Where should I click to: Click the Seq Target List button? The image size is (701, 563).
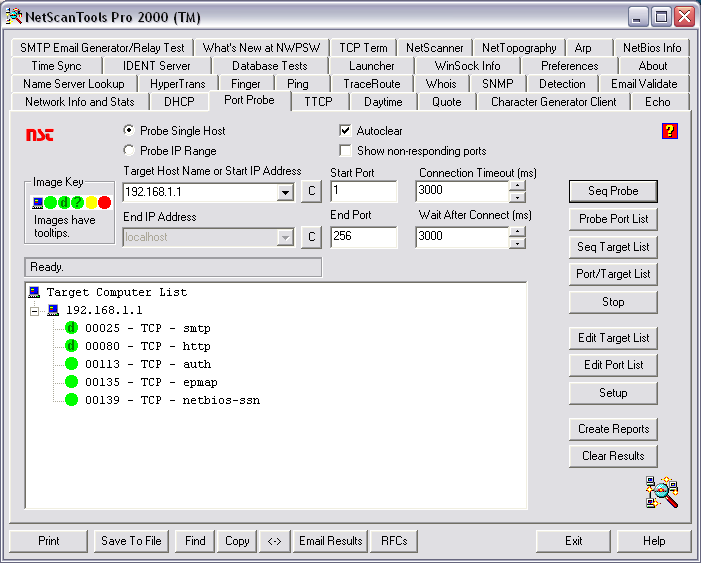coord(613,247)
